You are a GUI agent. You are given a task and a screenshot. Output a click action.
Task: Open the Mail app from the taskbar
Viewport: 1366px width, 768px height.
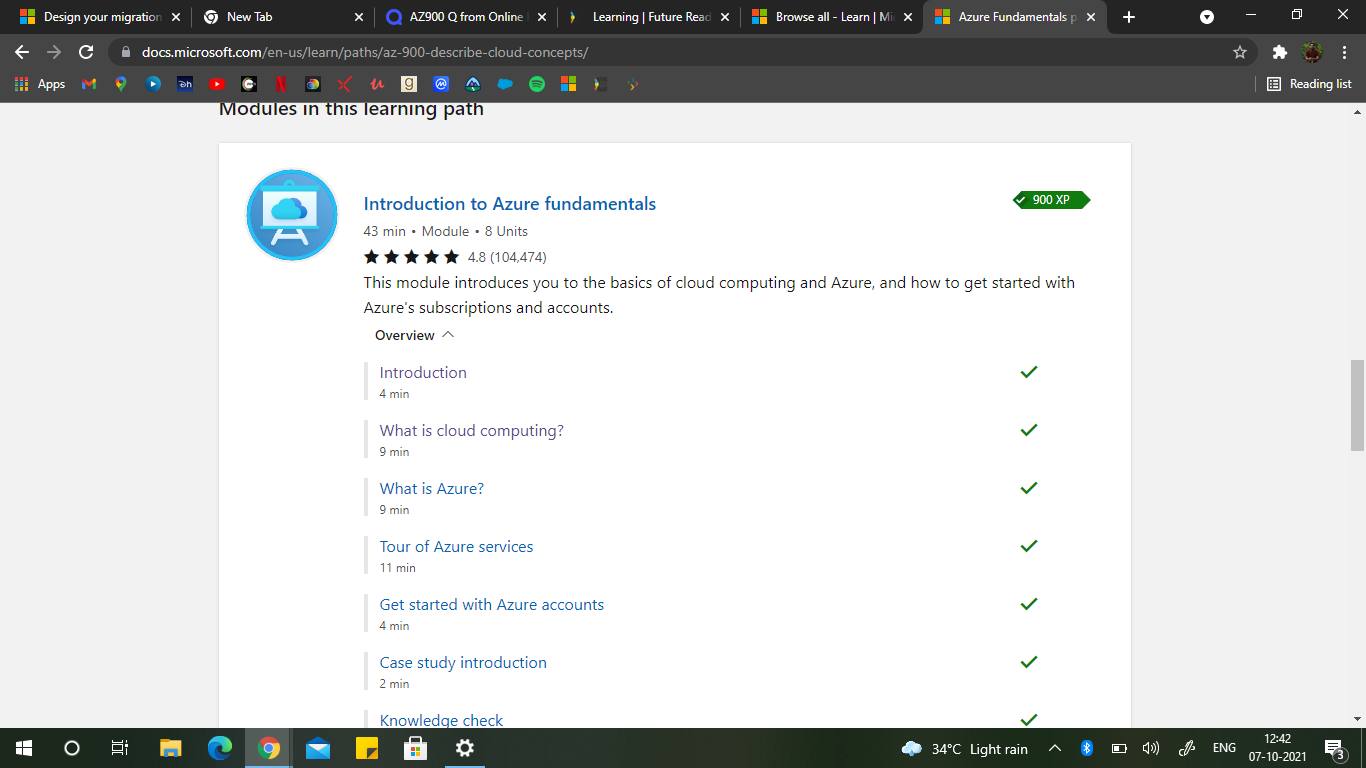(x=318, y=747)
